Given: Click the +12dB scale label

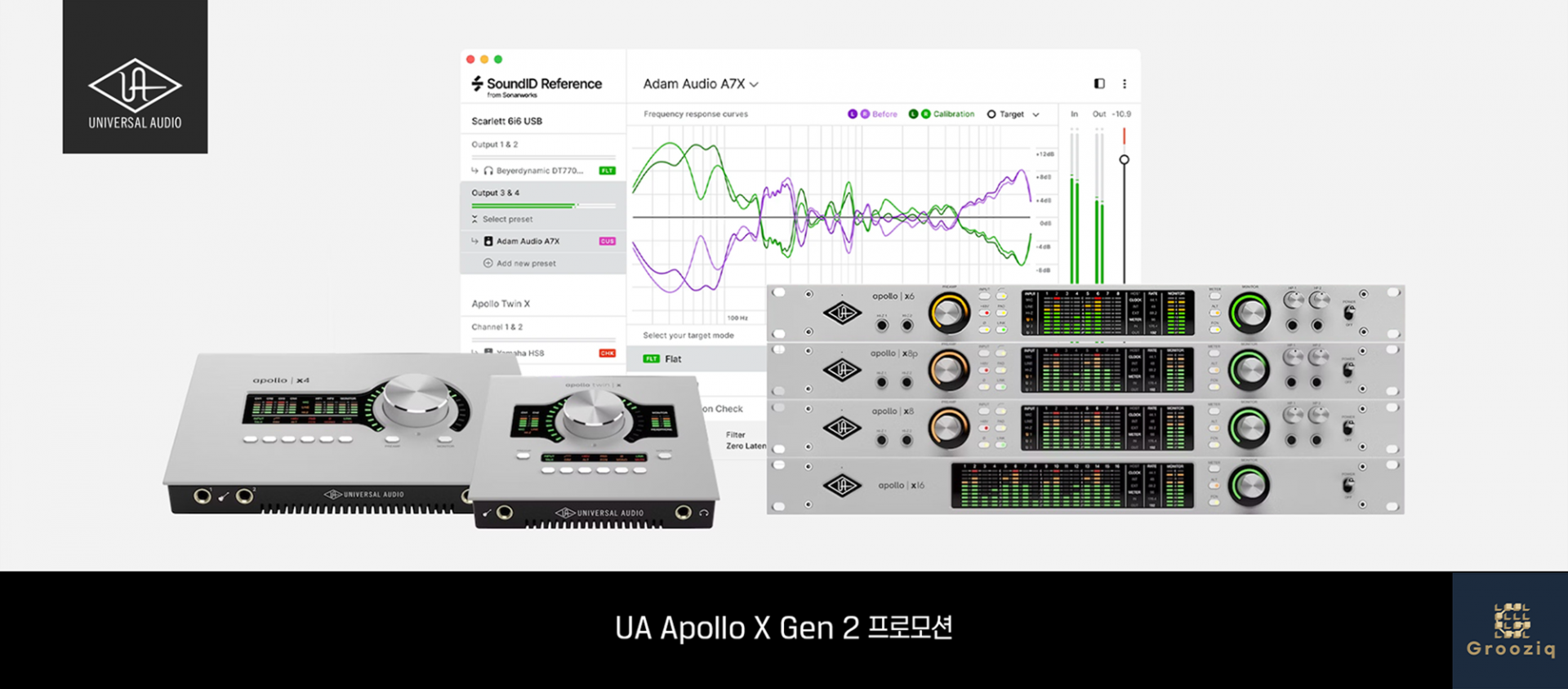Looking at the screenshot, I should [1045, 153].
